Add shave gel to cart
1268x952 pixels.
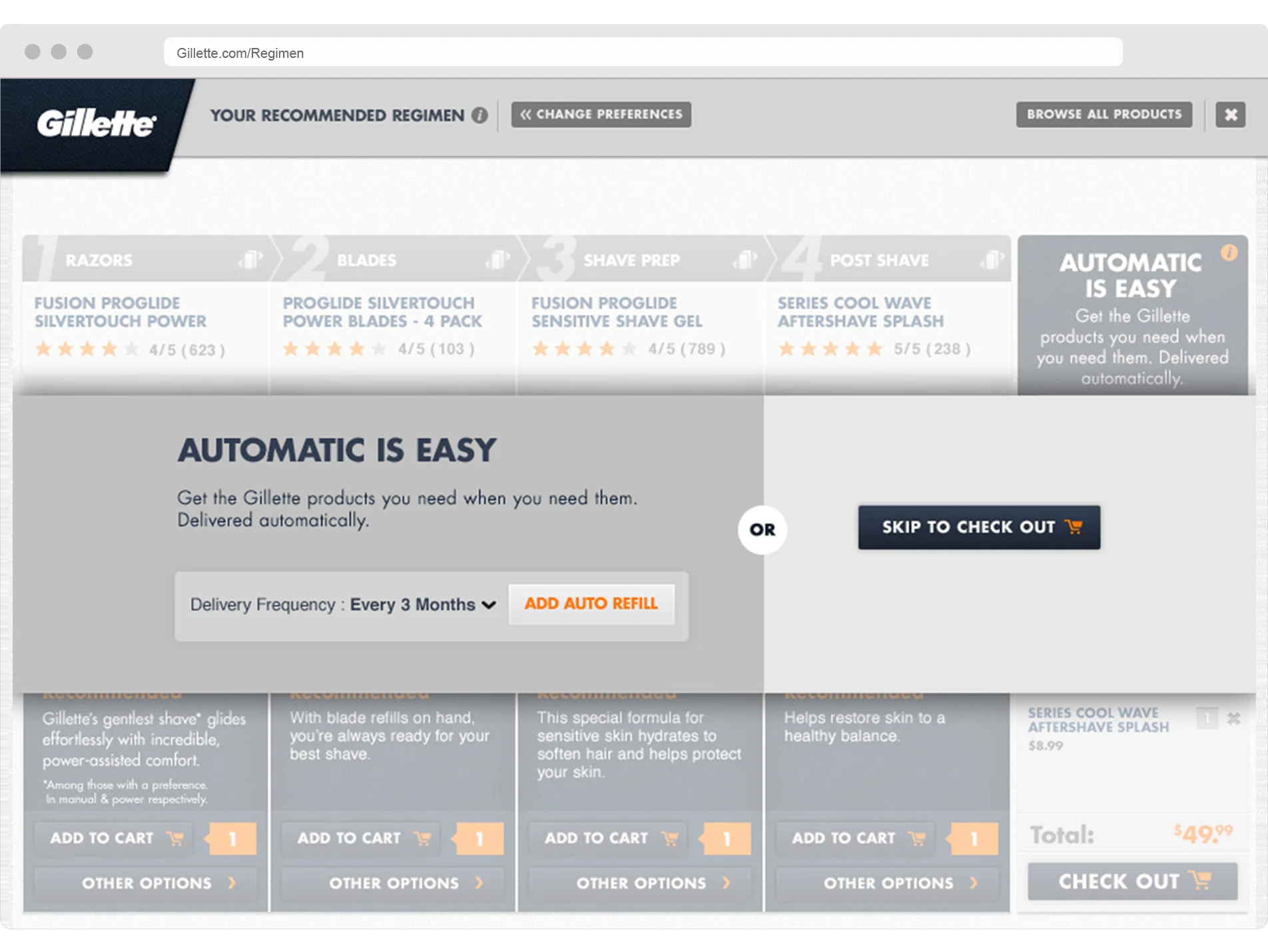point(609,838)
